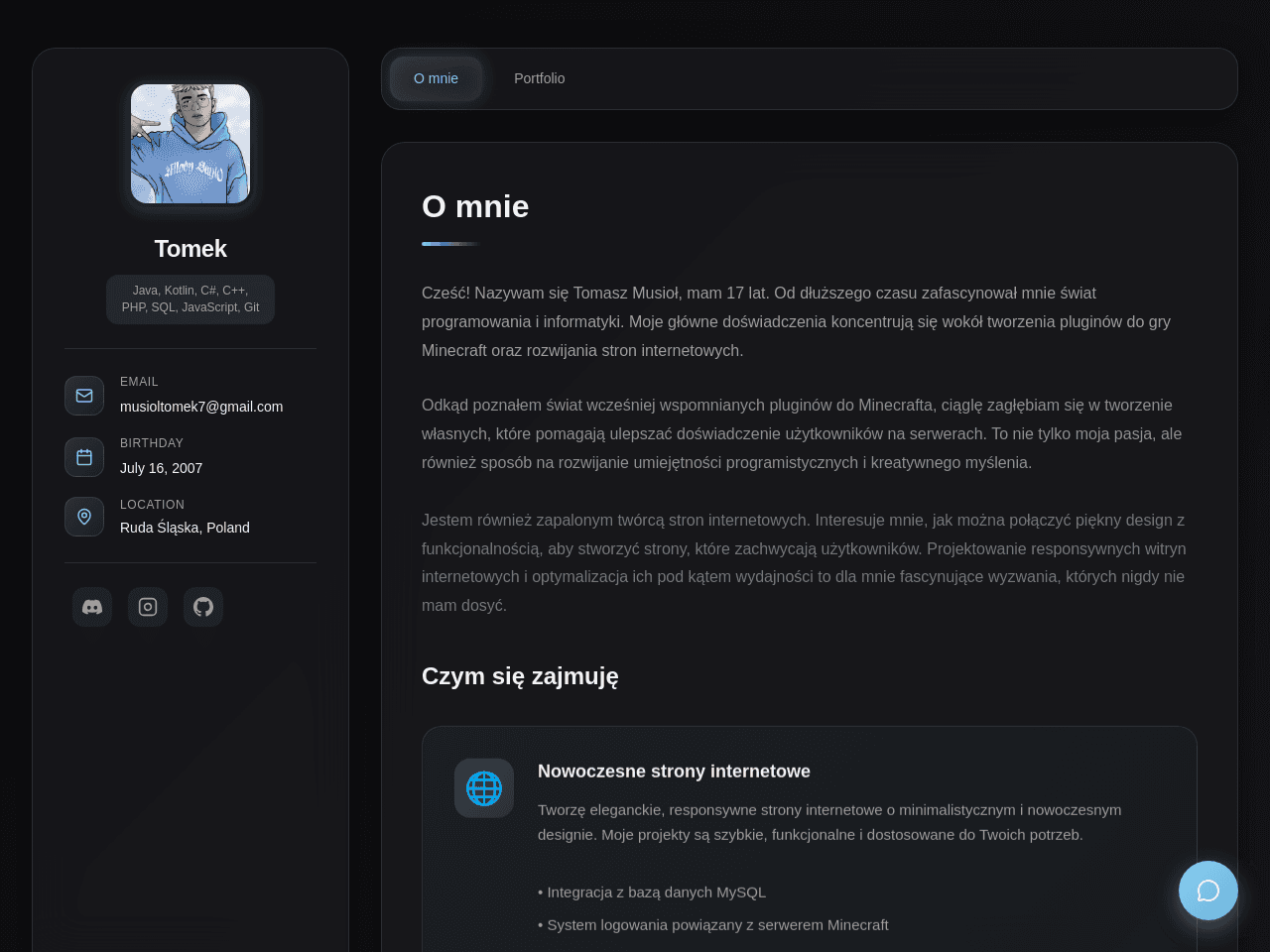Click the globe icon in services card
Image resolution: width=1270 pixels, height=952 pixels.
[484, 788]
